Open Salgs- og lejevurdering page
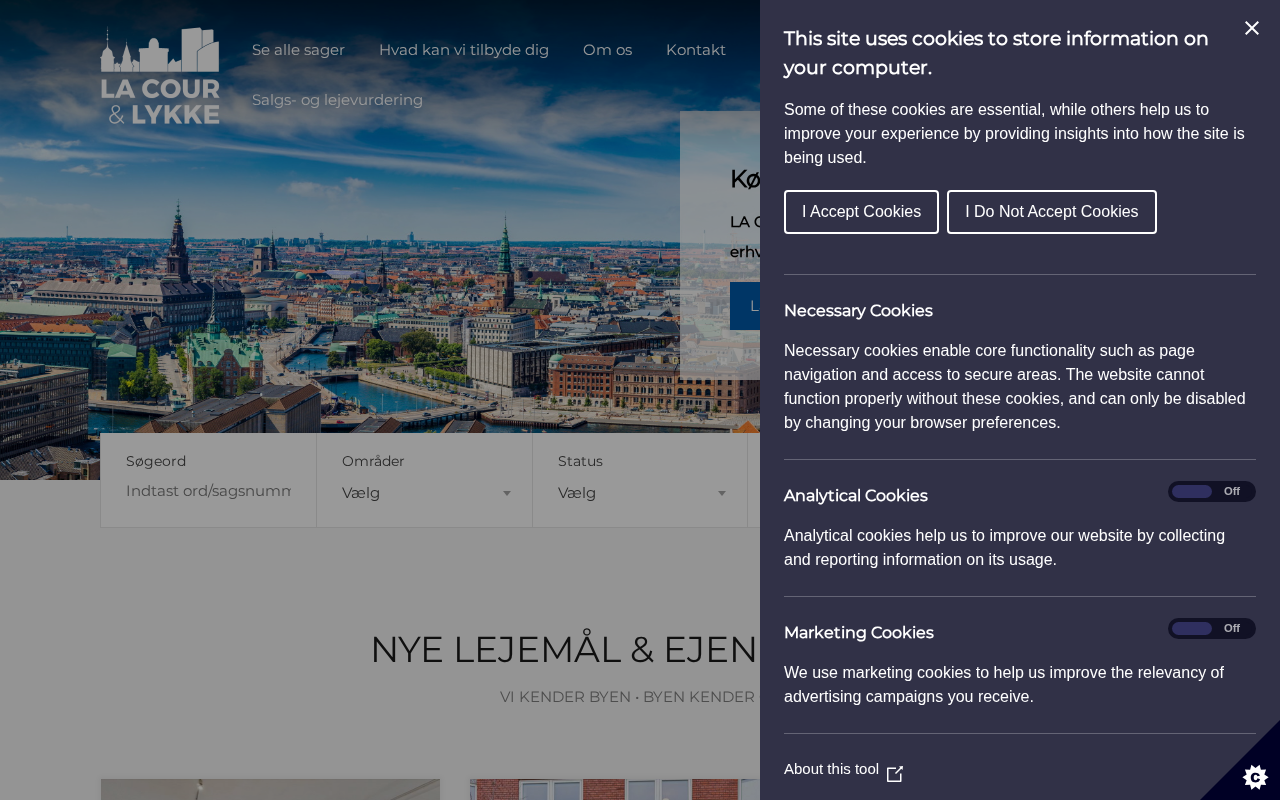1280x800 pixels. point(337,100)
